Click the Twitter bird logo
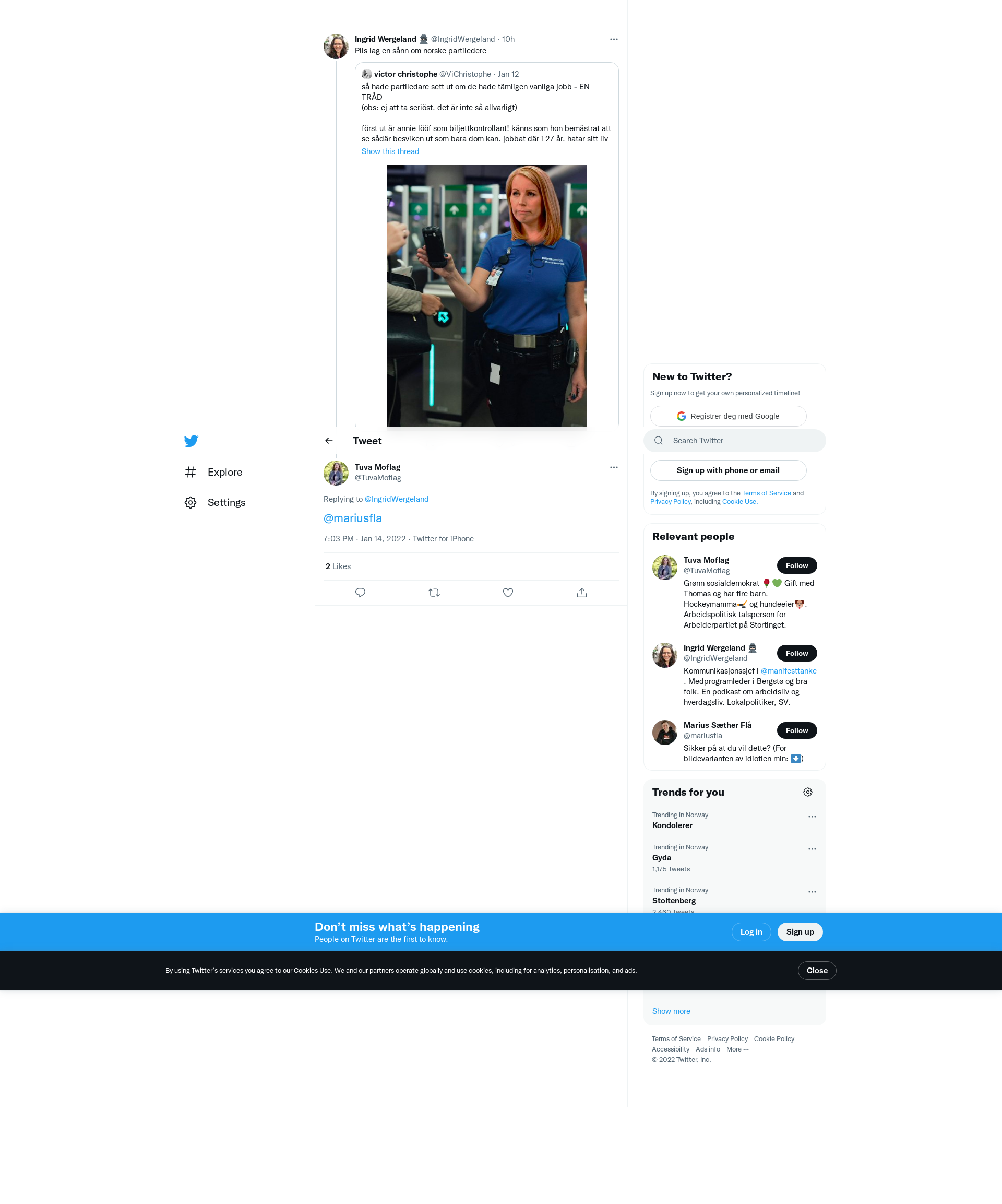 coord(191,441)
